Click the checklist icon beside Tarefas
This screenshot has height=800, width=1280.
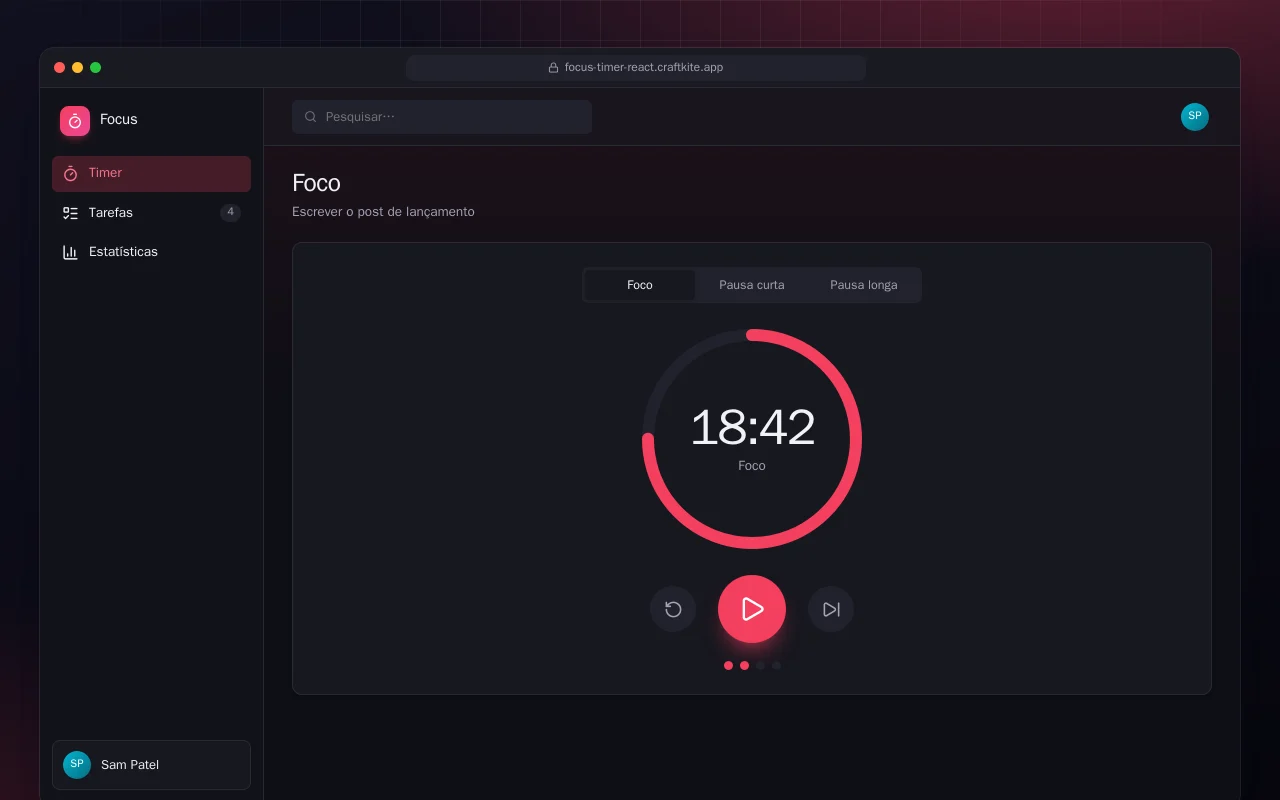pos(70,213)
